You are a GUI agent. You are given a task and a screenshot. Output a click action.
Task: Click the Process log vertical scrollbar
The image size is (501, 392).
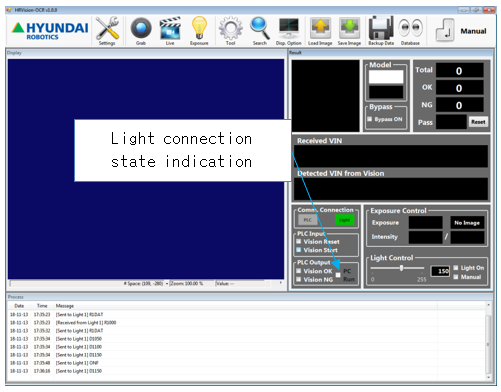coord(488,341)
